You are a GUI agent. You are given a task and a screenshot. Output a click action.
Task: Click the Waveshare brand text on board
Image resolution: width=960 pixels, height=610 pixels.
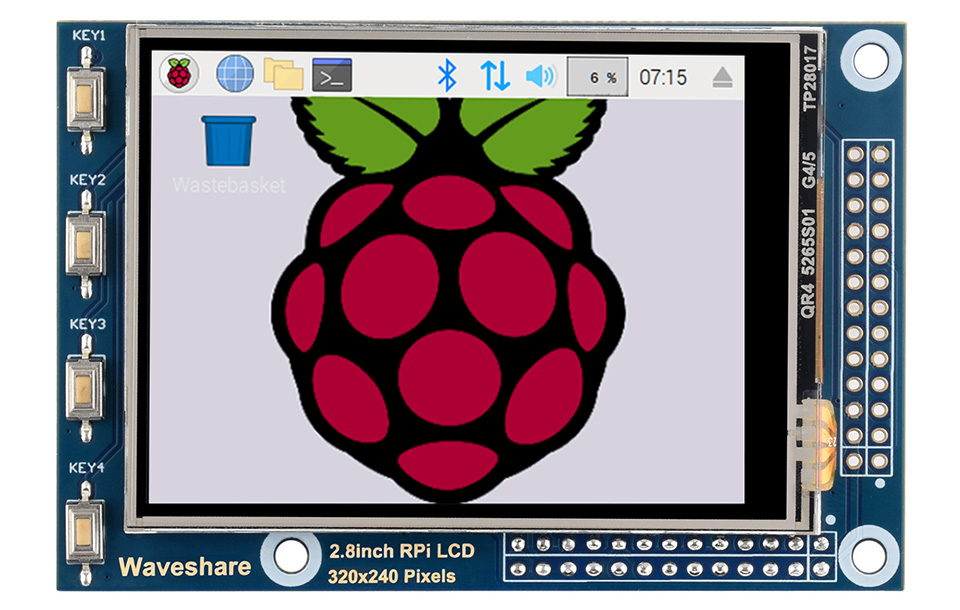pyautogui.click(x=185, y=567)
